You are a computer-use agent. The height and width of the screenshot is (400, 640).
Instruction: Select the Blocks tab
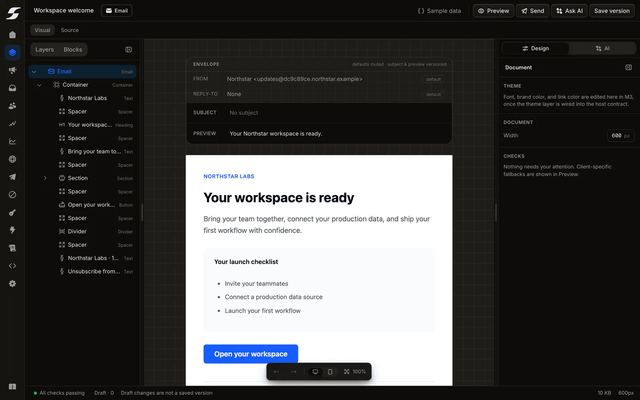pyautogui.click(x=73, y=50)
